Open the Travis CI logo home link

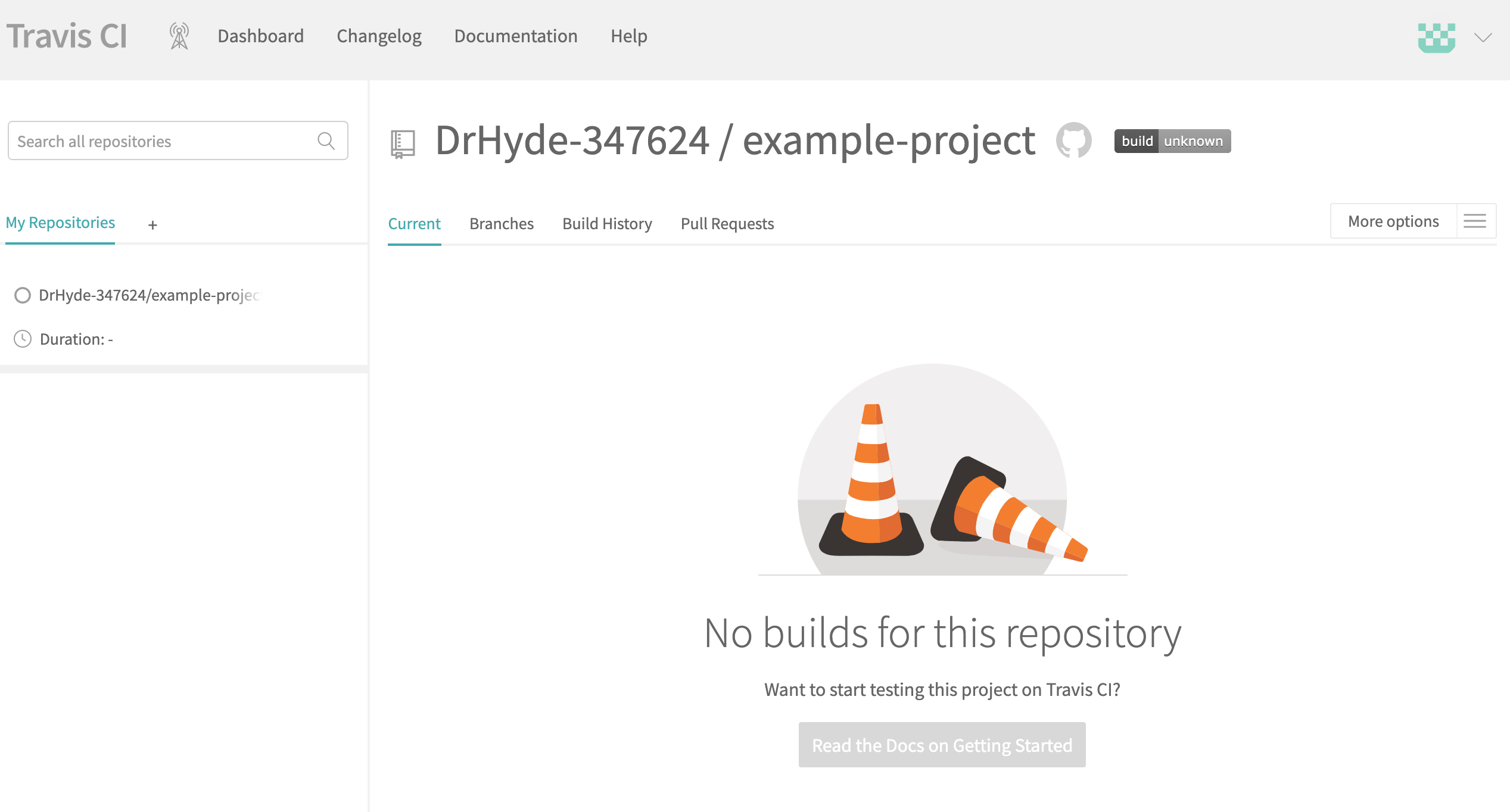pos(67,35)
